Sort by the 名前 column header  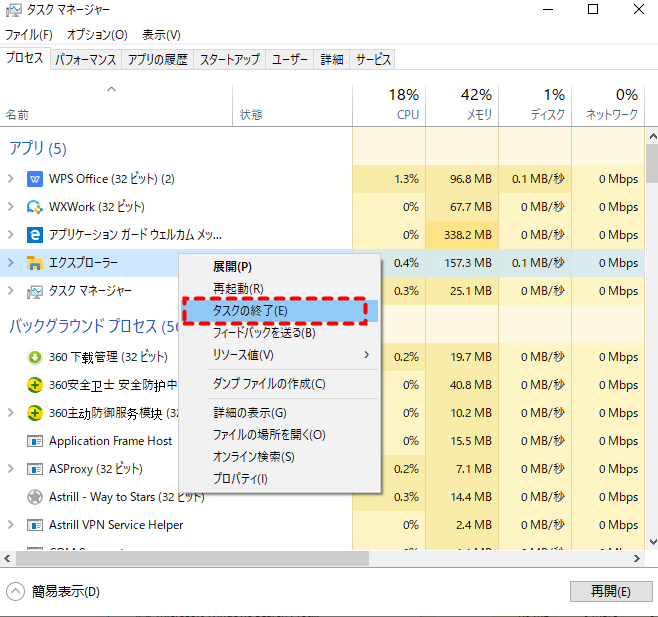116,106
